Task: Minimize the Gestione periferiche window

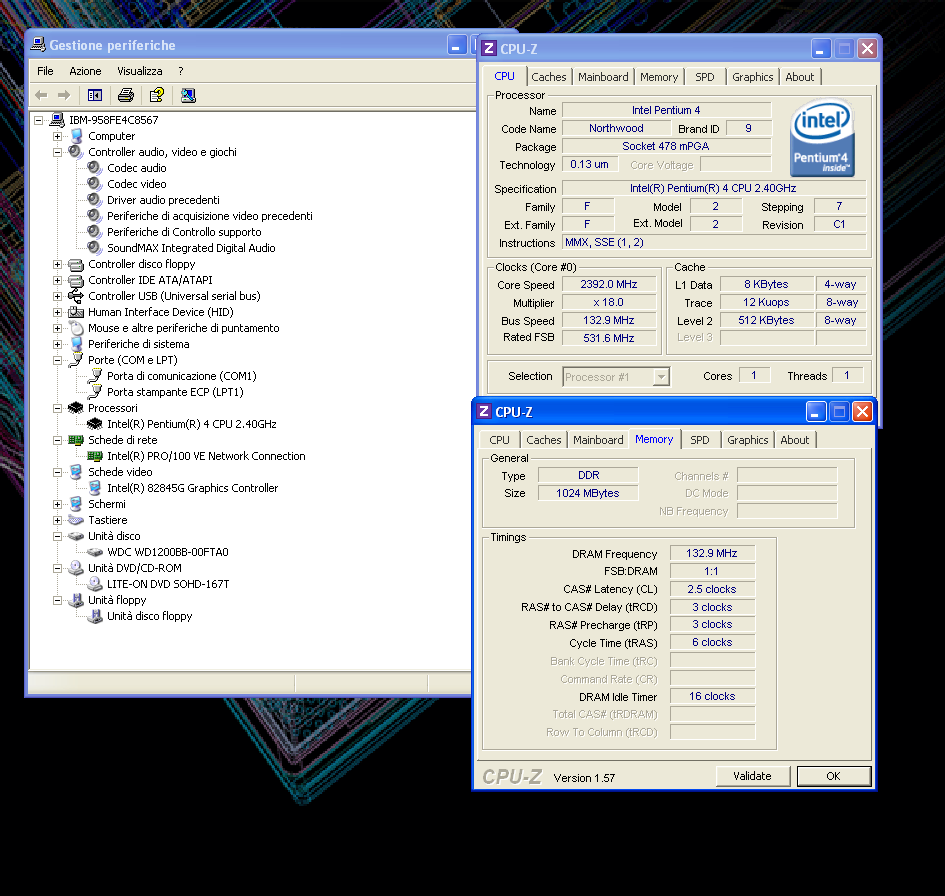Action: tap(456, 45)
